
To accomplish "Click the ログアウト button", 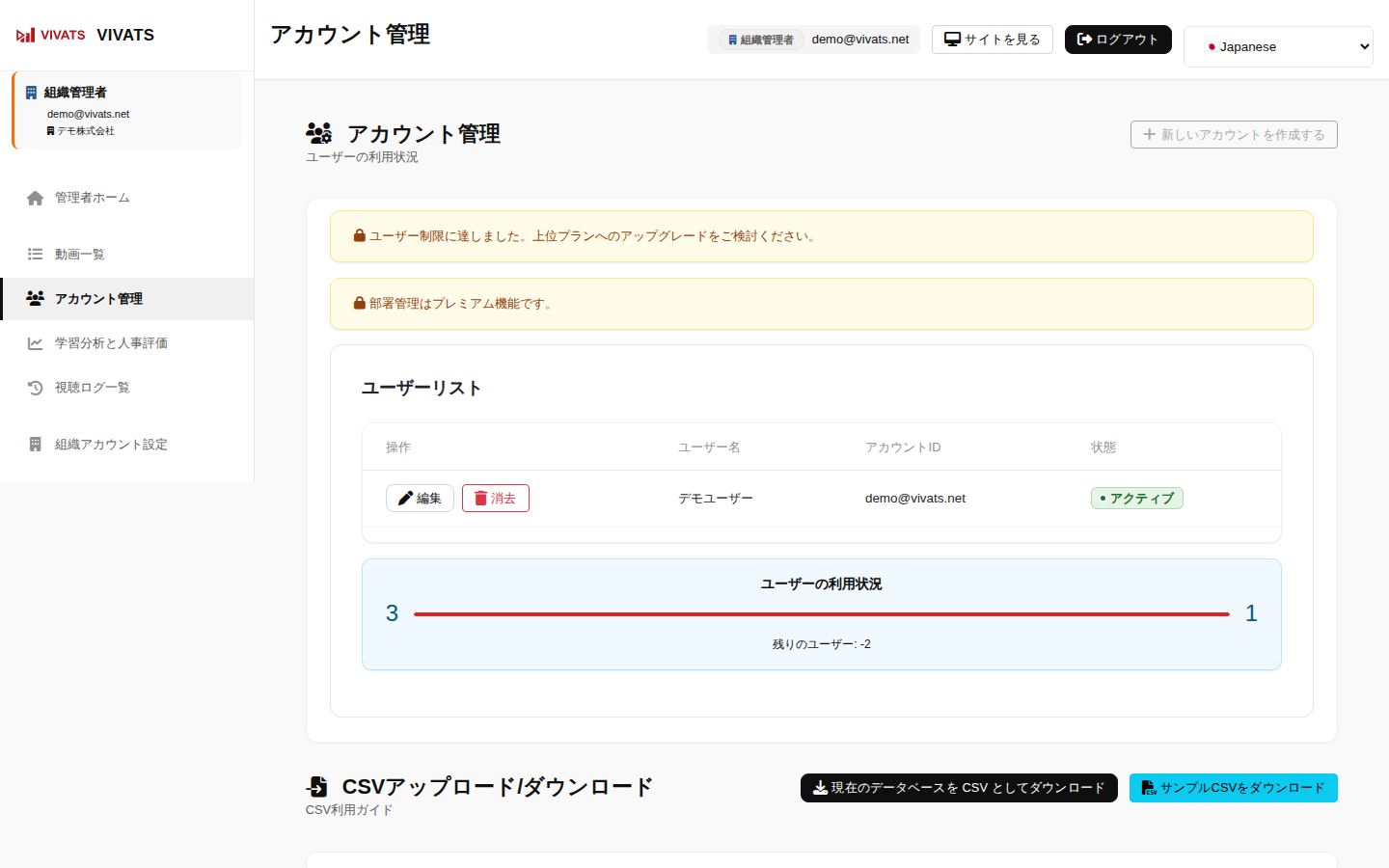I will (x=1118, y=40).
